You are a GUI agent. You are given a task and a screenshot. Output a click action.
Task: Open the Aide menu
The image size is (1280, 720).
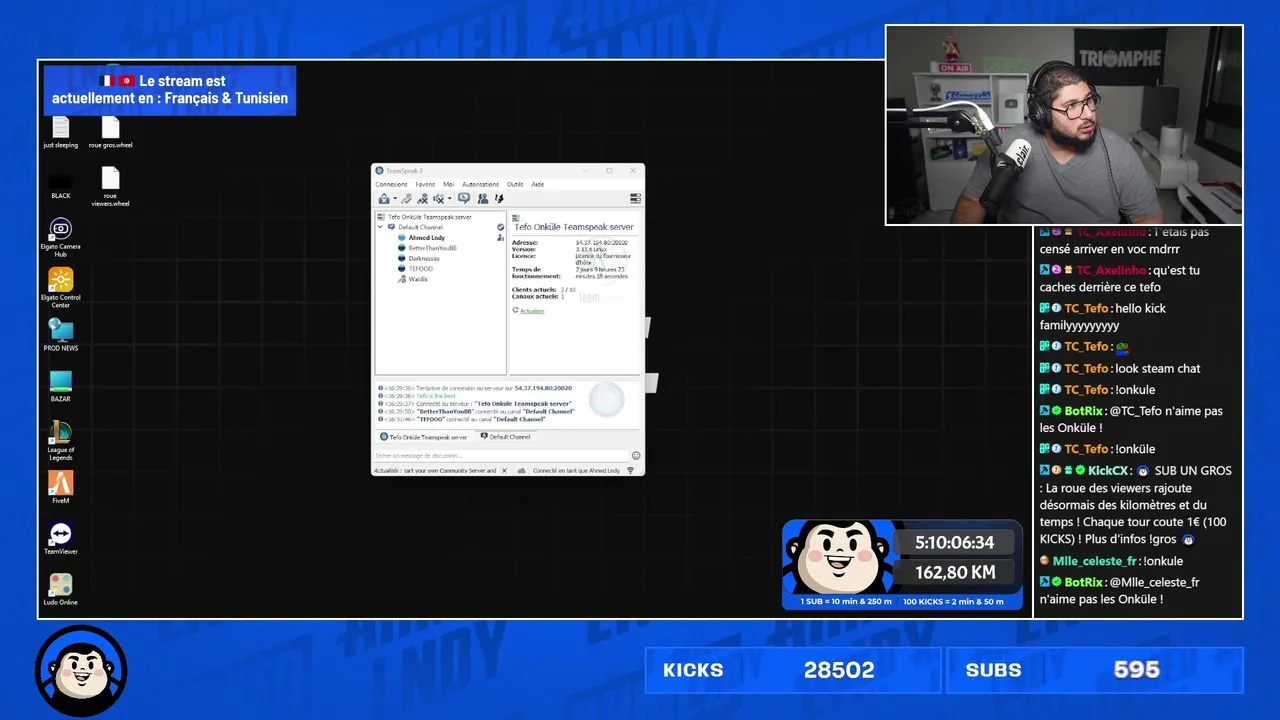click(537, 184)
